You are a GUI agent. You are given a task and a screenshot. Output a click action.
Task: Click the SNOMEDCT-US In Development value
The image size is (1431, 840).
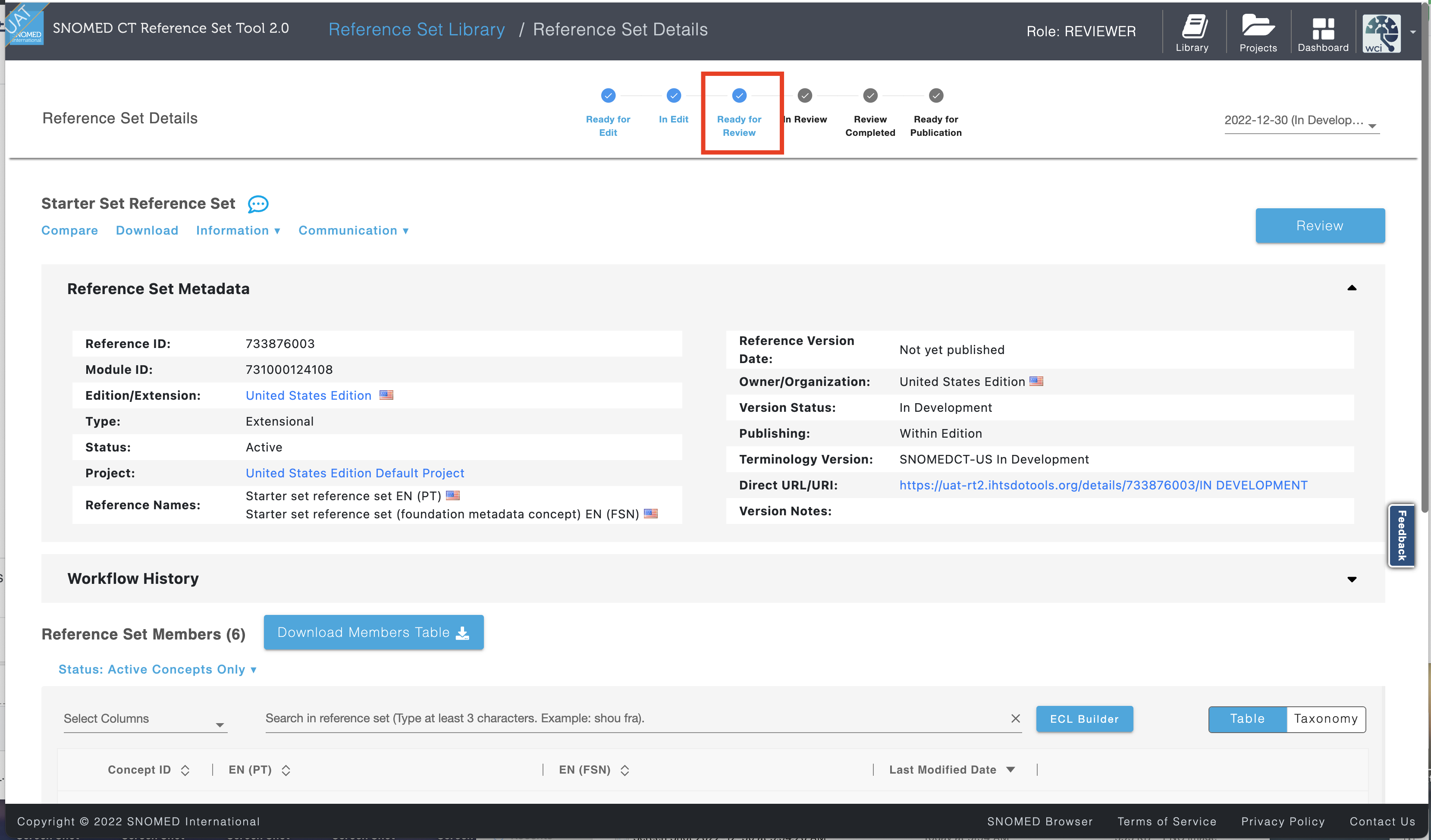[994, 459]
